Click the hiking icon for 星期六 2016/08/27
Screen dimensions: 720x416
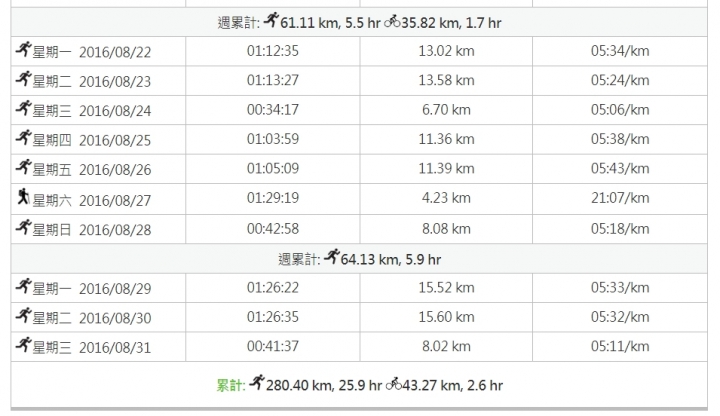coord(23,199)
